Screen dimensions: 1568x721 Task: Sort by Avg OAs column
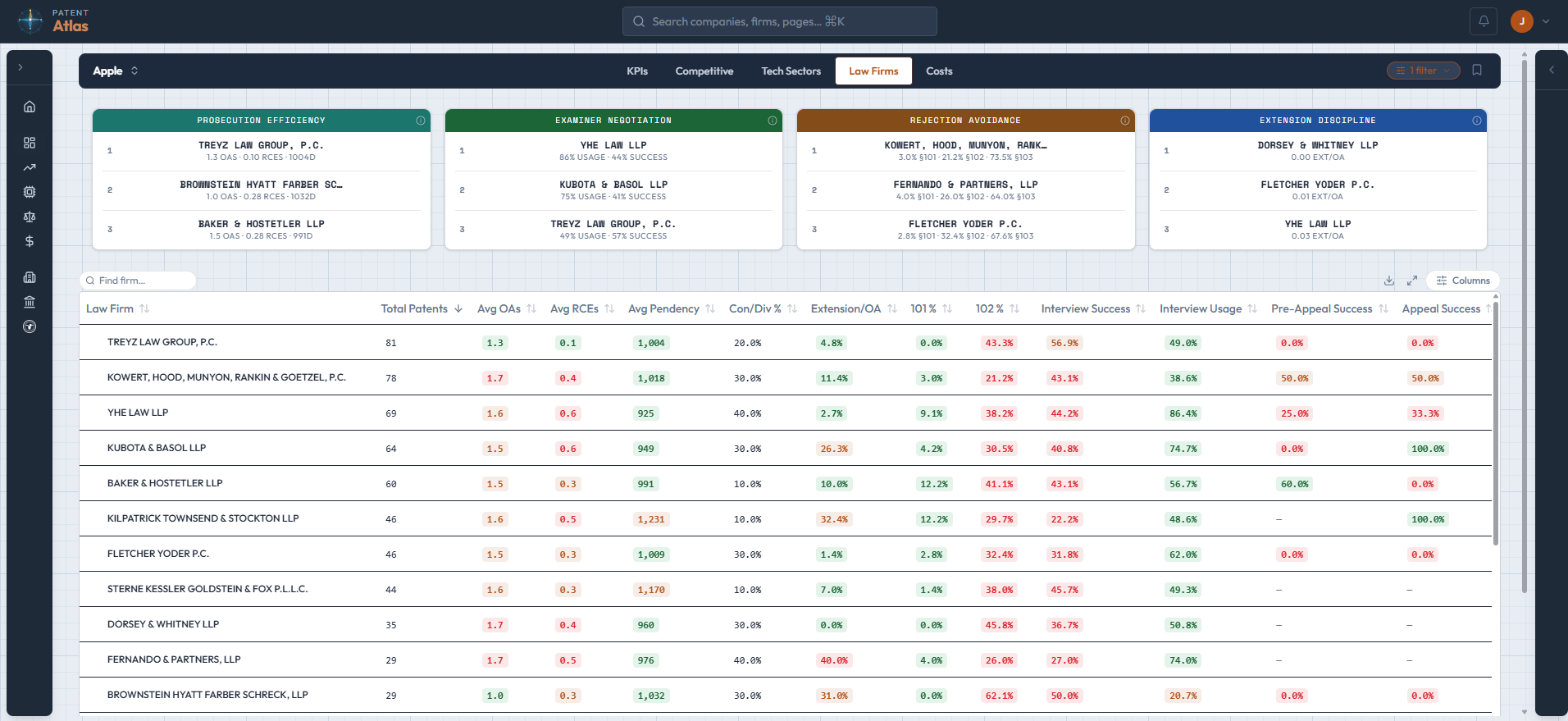pos(506,308)
